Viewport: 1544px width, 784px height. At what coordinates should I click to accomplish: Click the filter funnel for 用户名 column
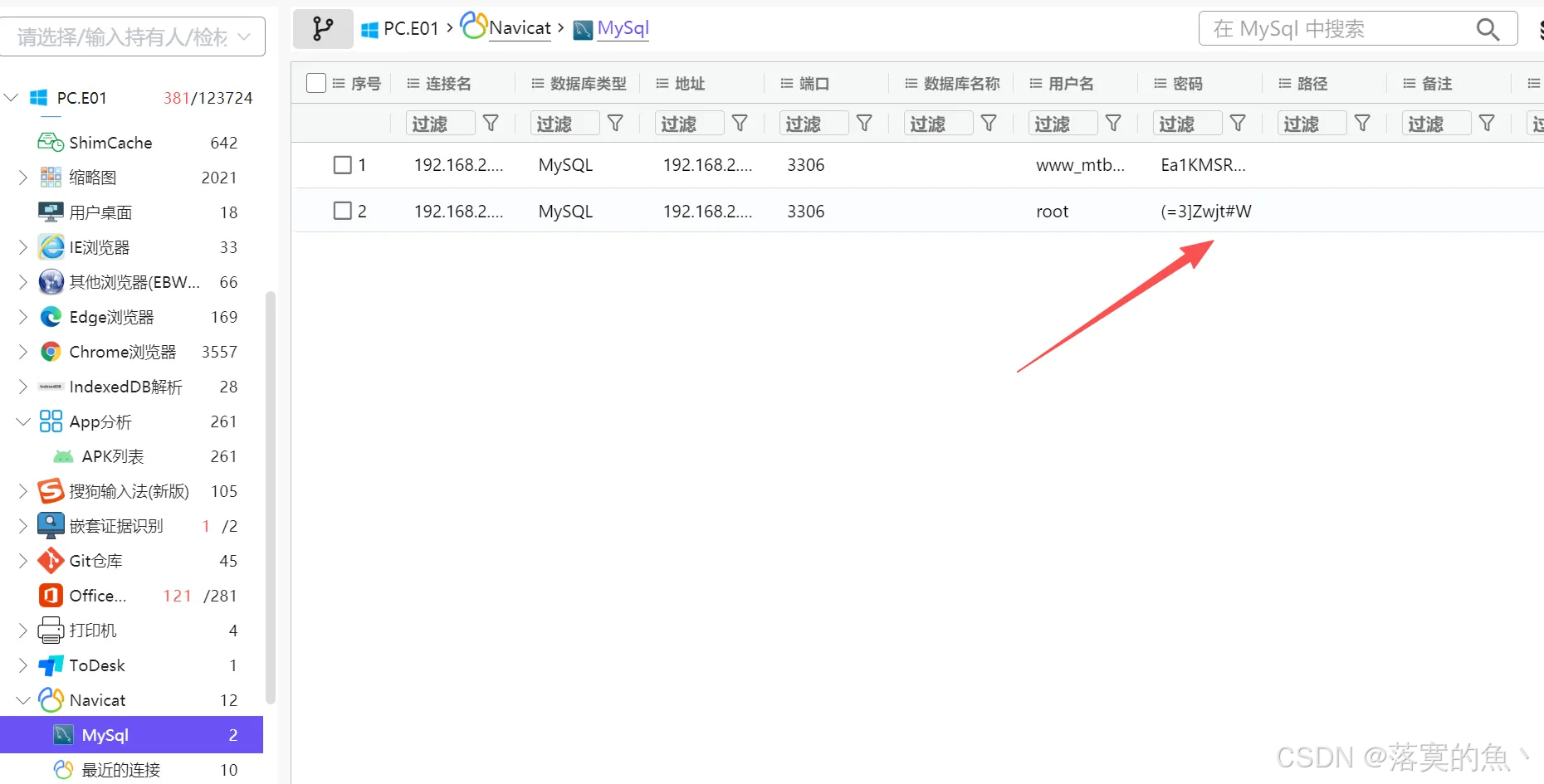[x=1113, y=124]
